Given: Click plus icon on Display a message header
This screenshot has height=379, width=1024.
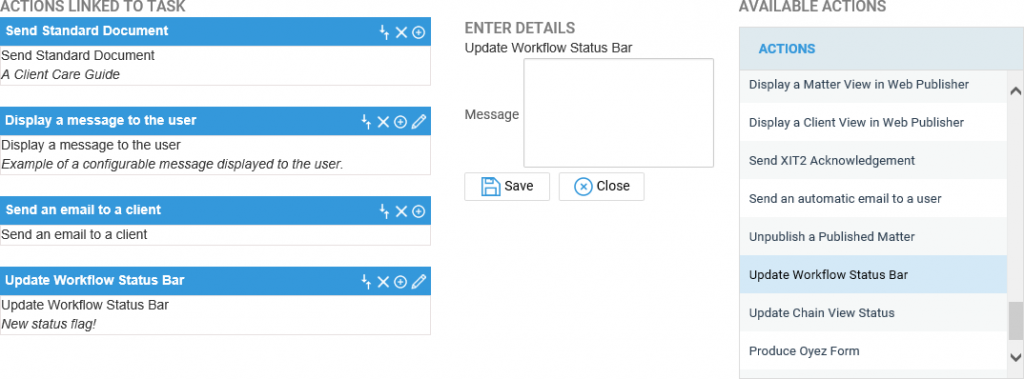Looking at the screenshot, I should [401, 122].
